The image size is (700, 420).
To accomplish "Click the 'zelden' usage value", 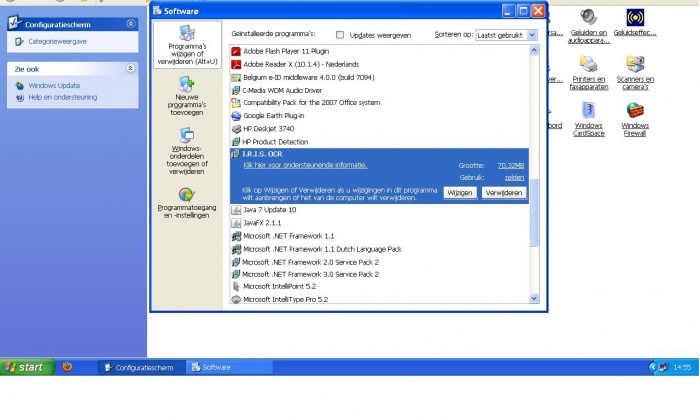I will coord(514,178).
